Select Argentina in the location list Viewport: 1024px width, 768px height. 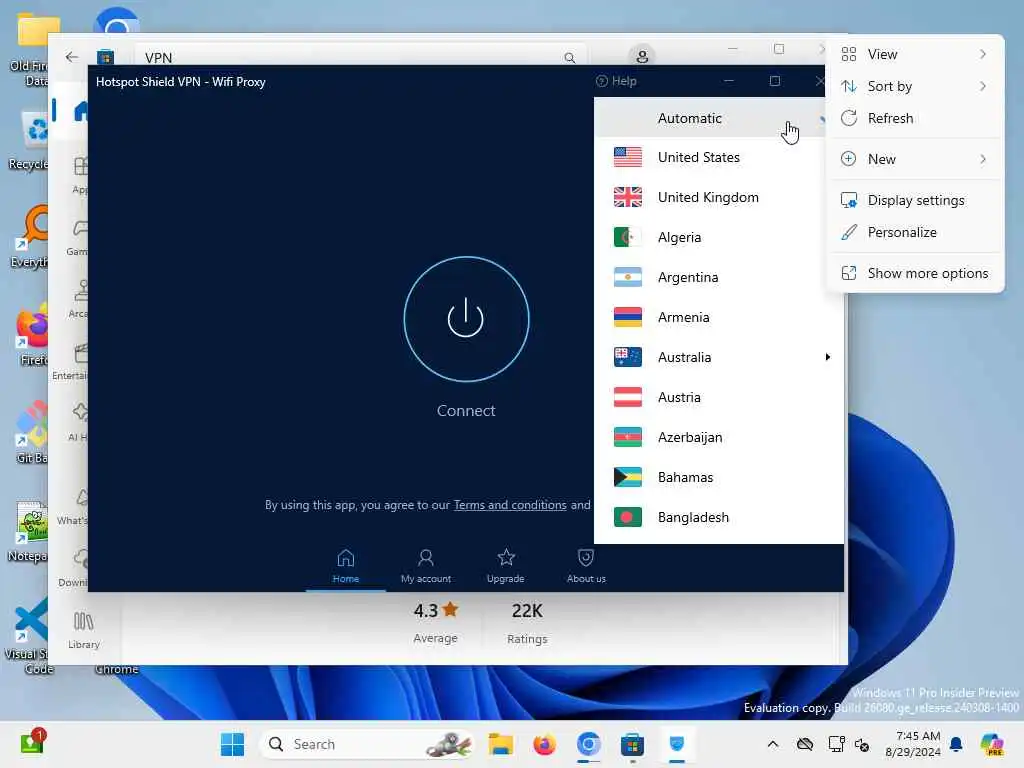click(718, 277)
